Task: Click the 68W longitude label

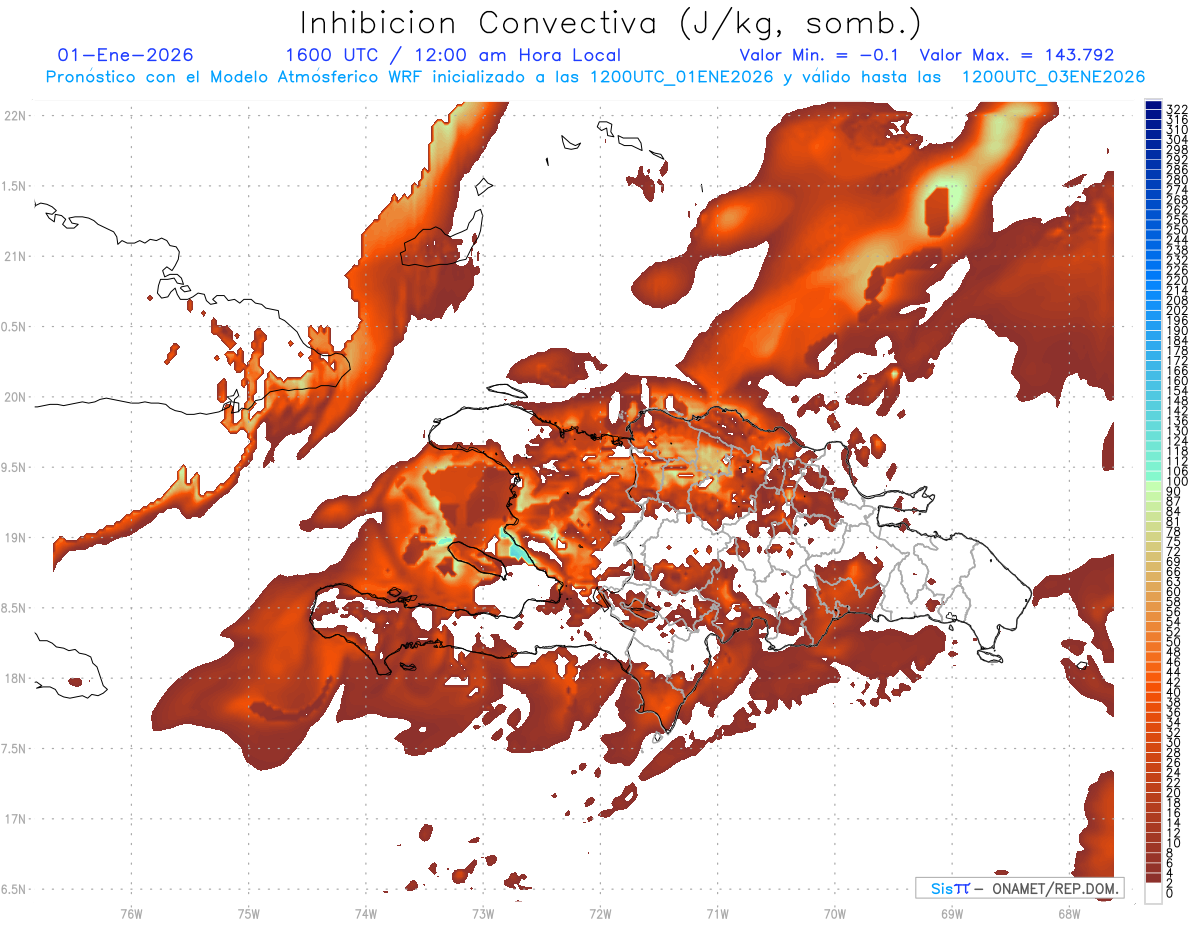Action: click(x=1069, y=913)
